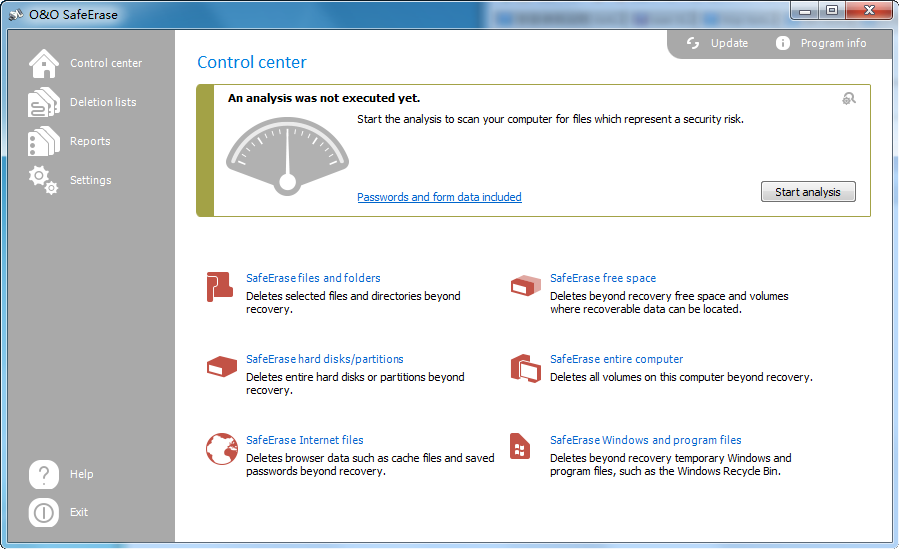Screen dimensions: 900x550
Task: Open Passwords and form data included link
Action: click(440, 197)
